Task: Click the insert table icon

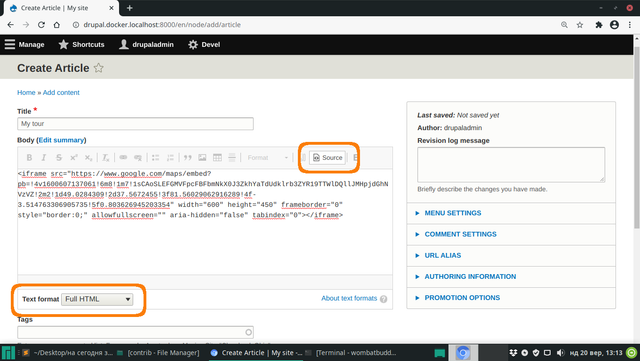Action: click(217, 158)
